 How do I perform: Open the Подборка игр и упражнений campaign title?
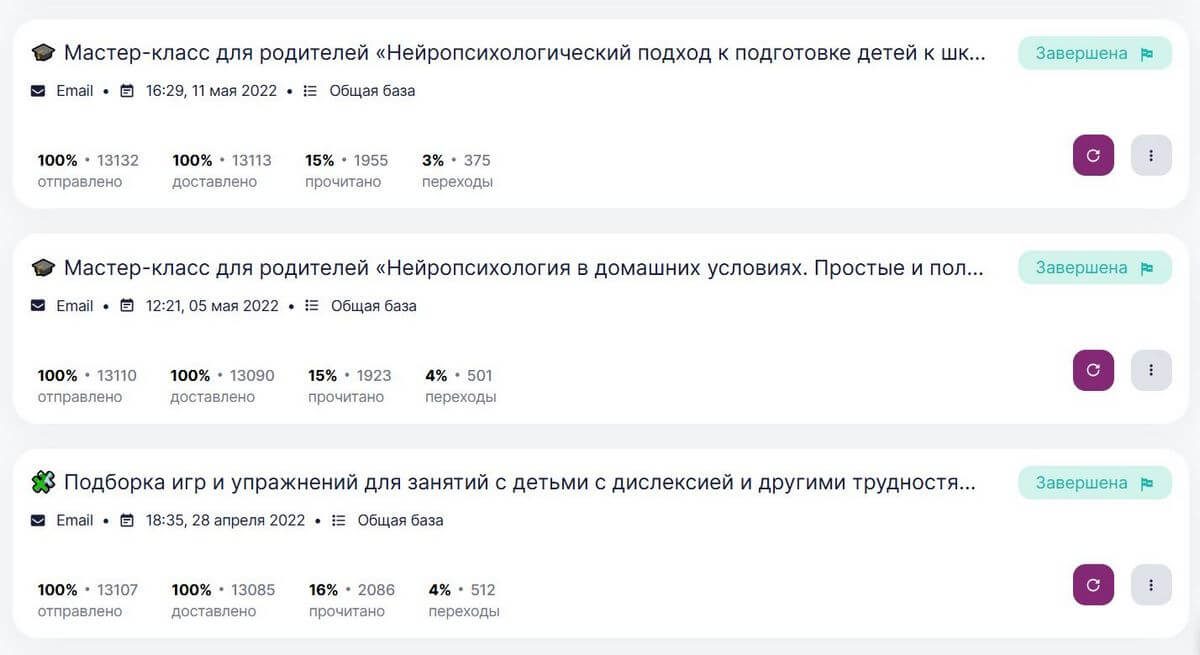(x=520, y=483)
